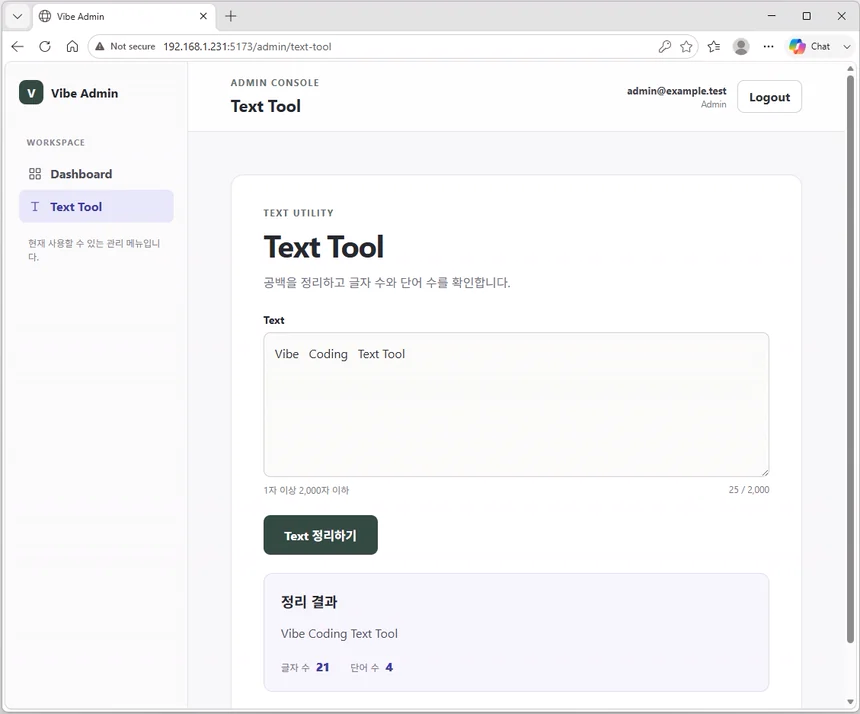Click inside the Text textarea
860x714 pixels.
point(516,404)
